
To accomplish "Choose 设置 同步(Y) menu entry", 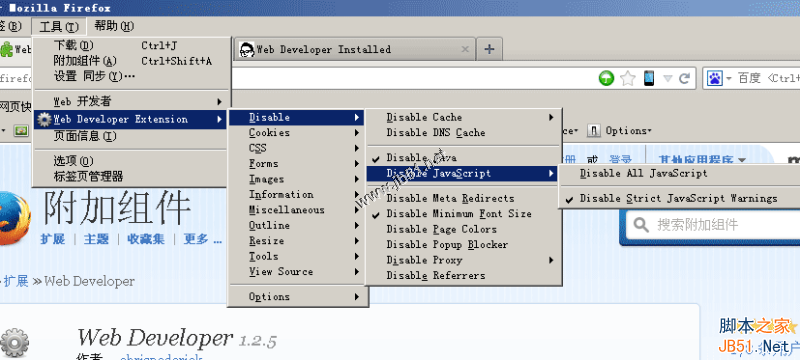I will click(x=131, y=76).
